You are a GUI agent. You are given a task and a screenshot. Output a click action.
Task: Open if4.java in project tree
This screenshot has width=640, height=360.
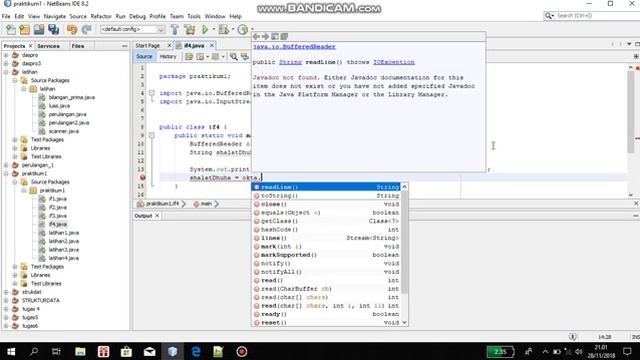(58, 224)
